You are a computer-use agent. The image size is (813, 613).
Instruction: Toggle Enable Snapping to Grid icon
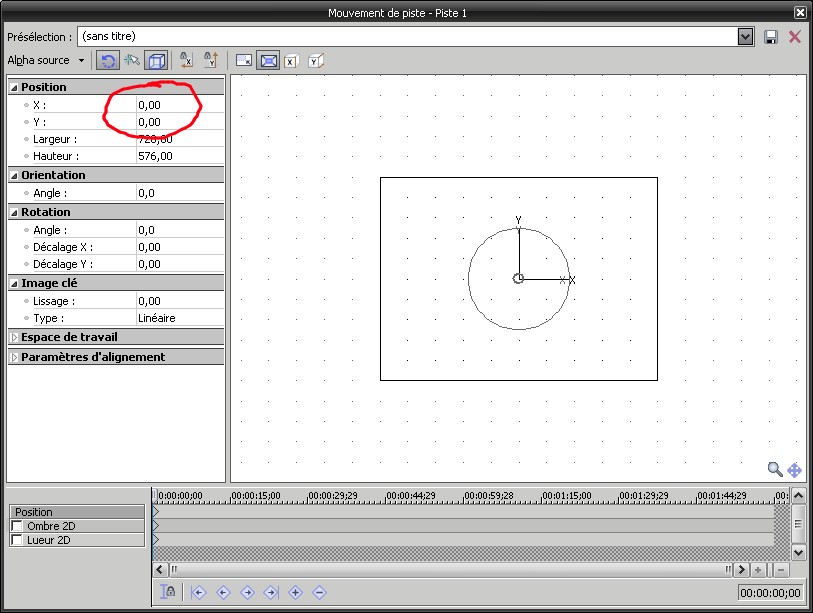(x=132, y=61)
